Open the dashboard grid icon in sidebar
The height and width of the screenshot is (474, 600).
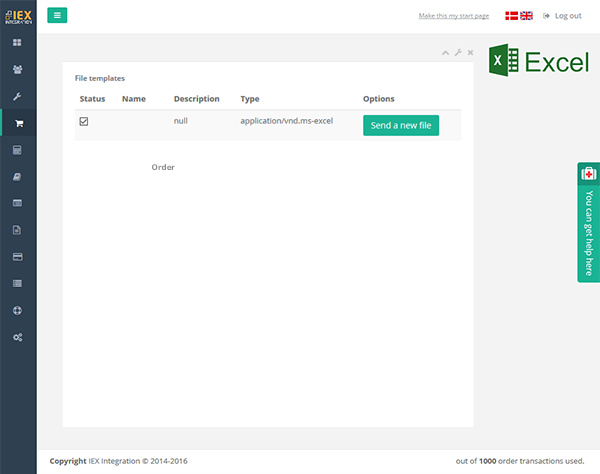pos(18,43)
